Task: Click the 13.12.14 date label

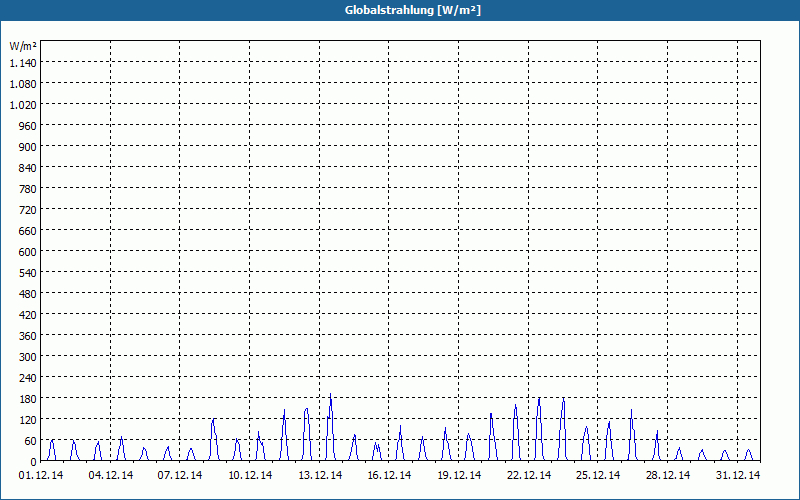Action: click(x=320, y=476)
